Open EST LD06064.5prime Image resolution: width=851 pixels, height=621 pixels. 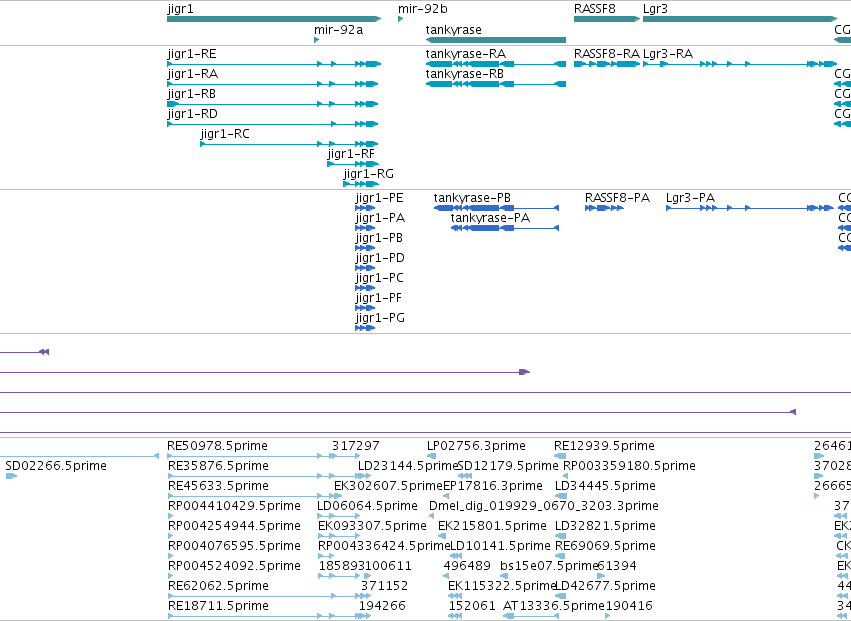(367, 506)
